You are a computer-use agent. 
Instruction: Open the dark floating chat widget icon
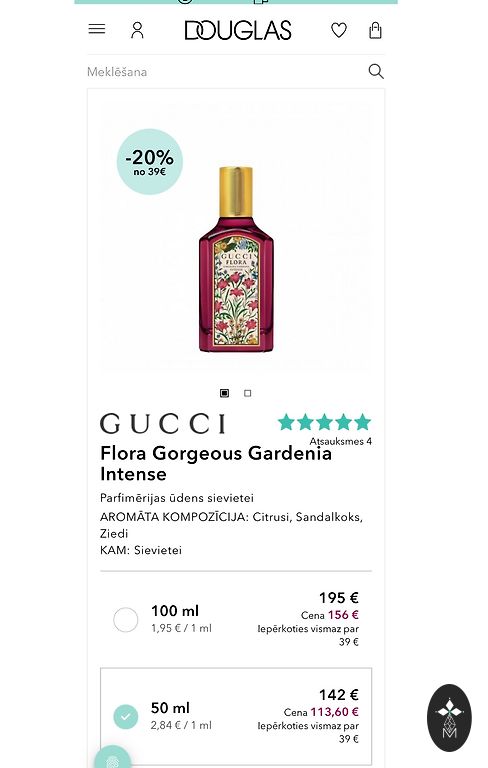(x=449, y=718)
